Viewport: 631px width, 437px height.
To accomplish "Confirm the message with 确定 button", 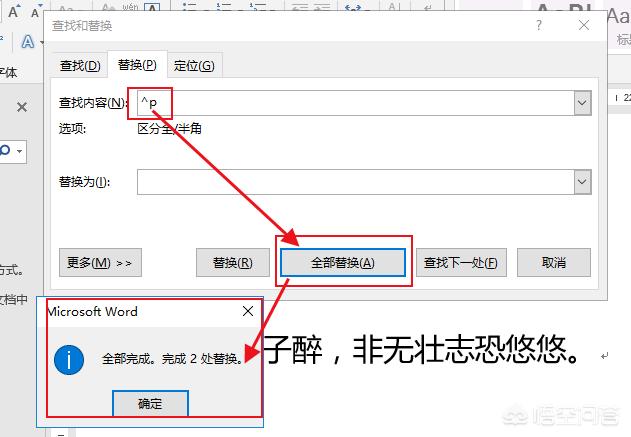I will (x=150, y=403).
